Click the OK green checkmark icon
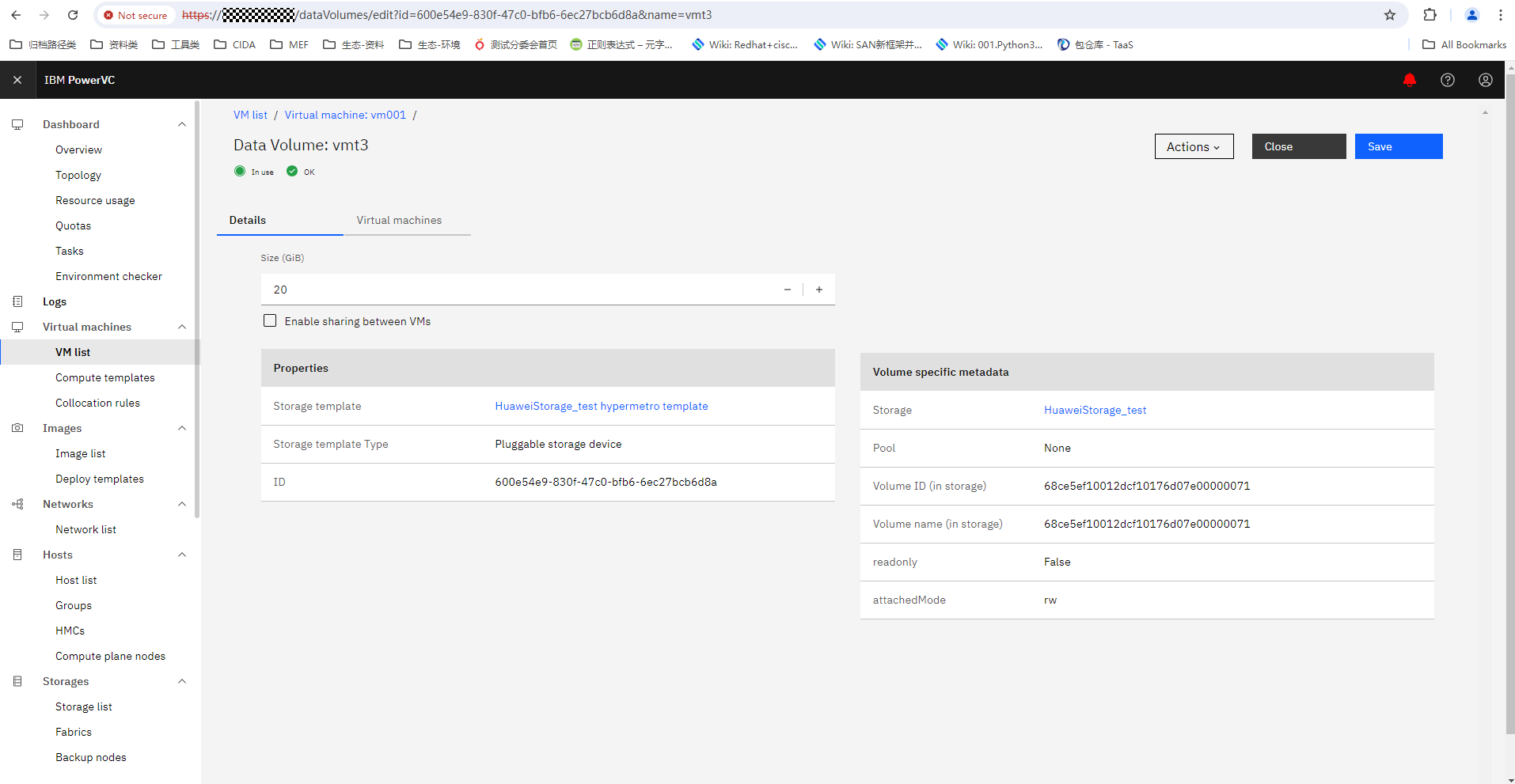Screen dimensions: 1515x784 tap(292, 171)
